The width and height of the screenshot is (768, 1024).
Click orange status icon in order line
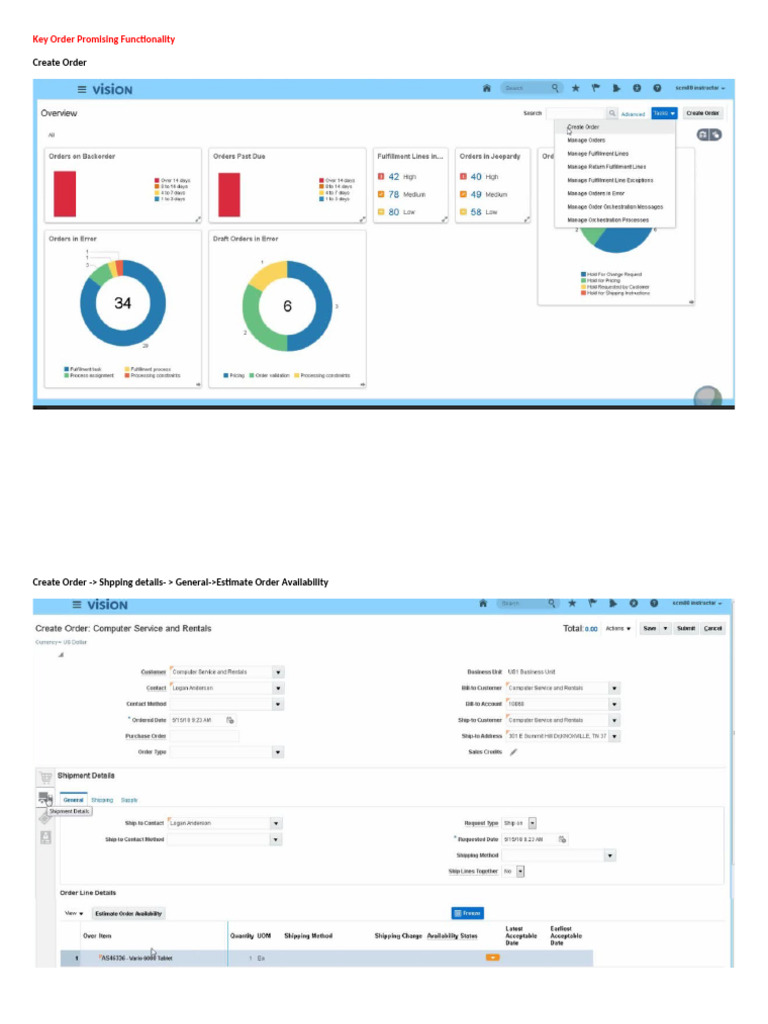coord(492,958)
